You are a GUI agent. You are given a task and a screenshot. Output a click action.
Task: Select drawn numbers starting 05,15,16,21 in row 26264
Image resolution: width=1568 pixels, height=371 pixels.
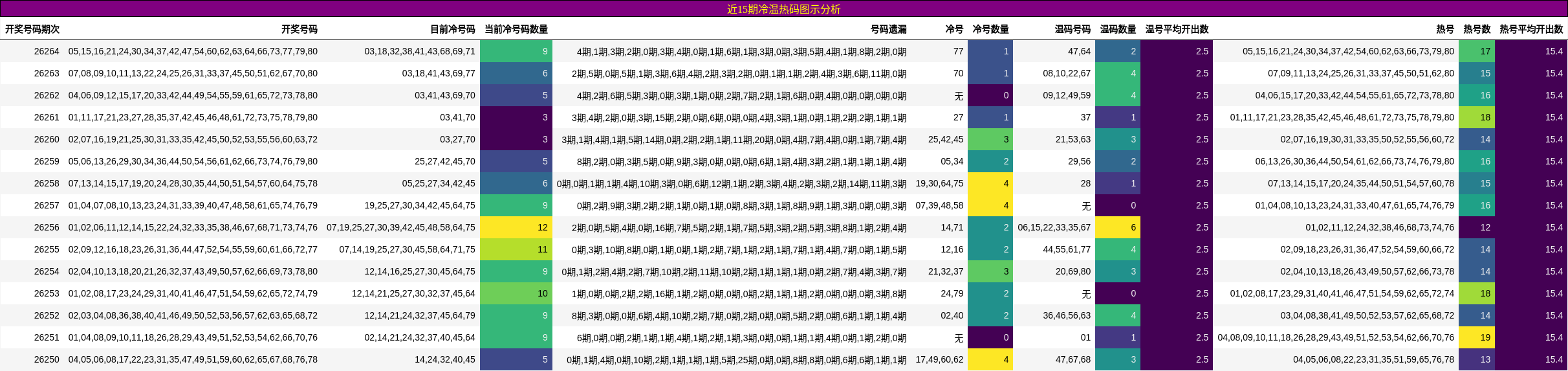[193, 51]
